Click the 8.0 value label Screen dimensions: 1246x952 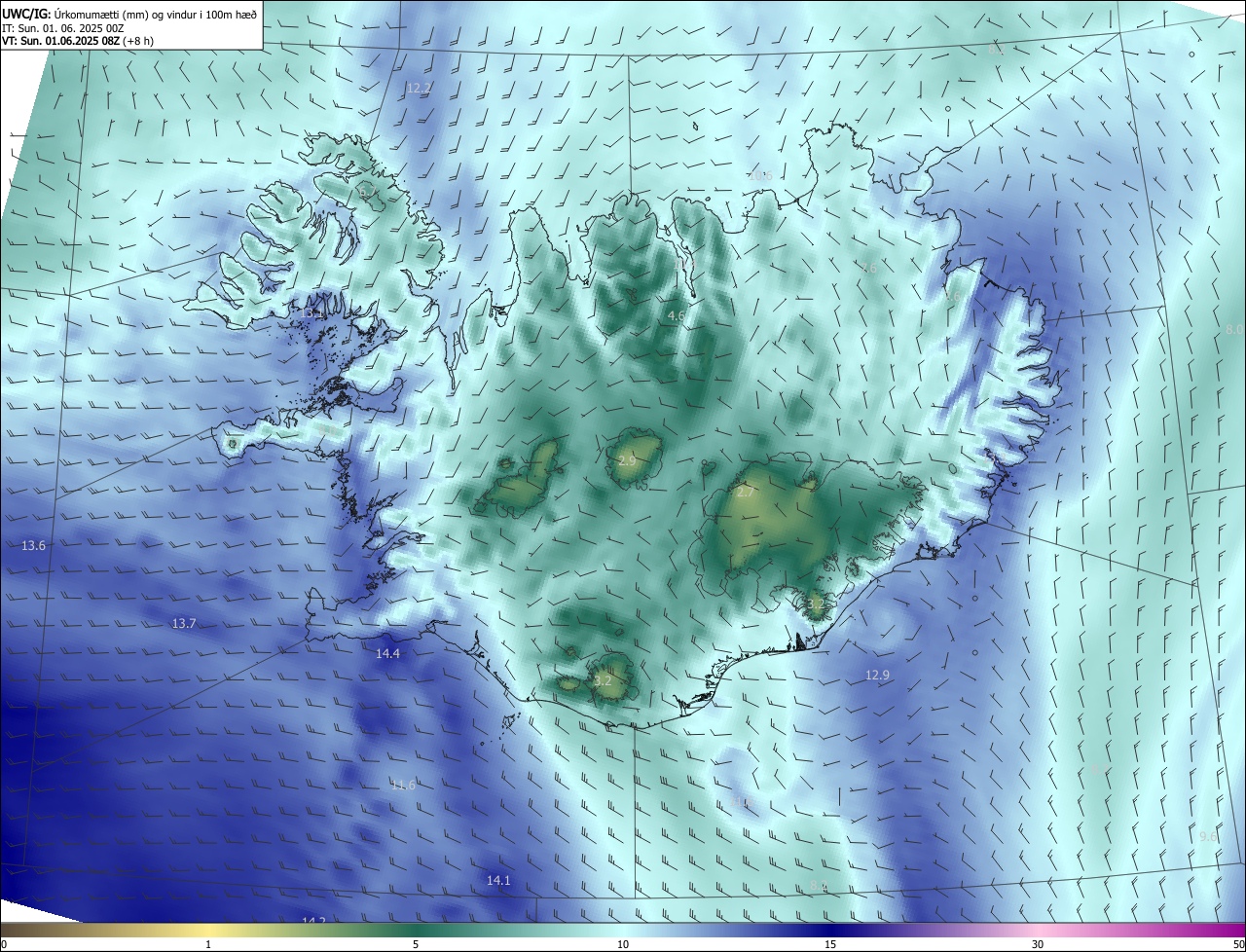click(1233, 330)
